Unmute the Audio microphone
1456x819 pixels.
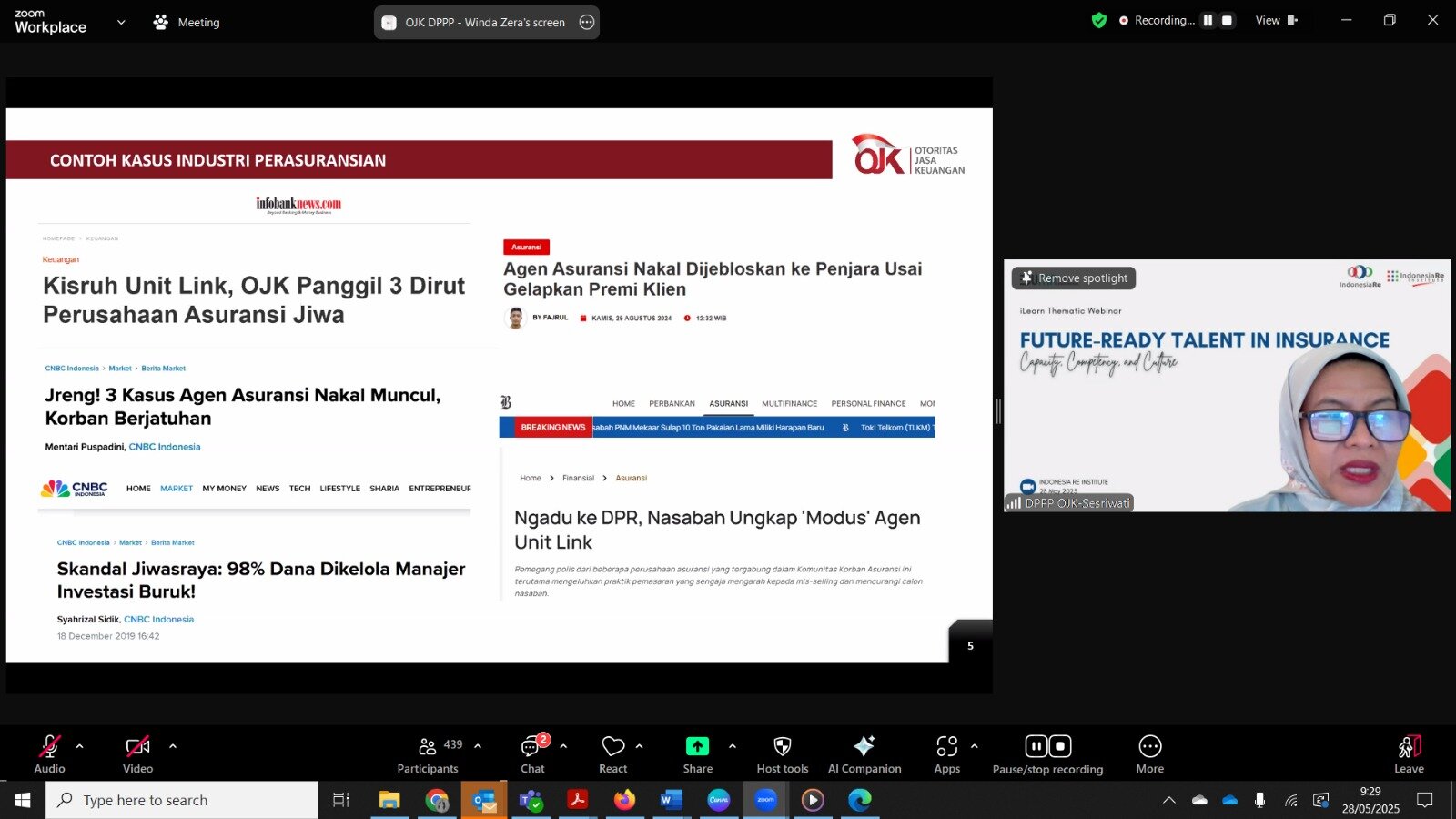click(49, 754)
